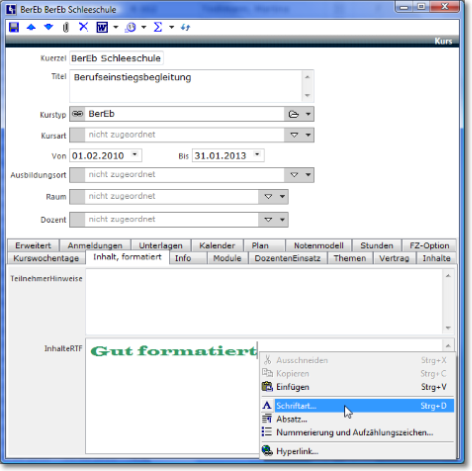
Task: Click the blue X delete icon
Action: (83, 27)
